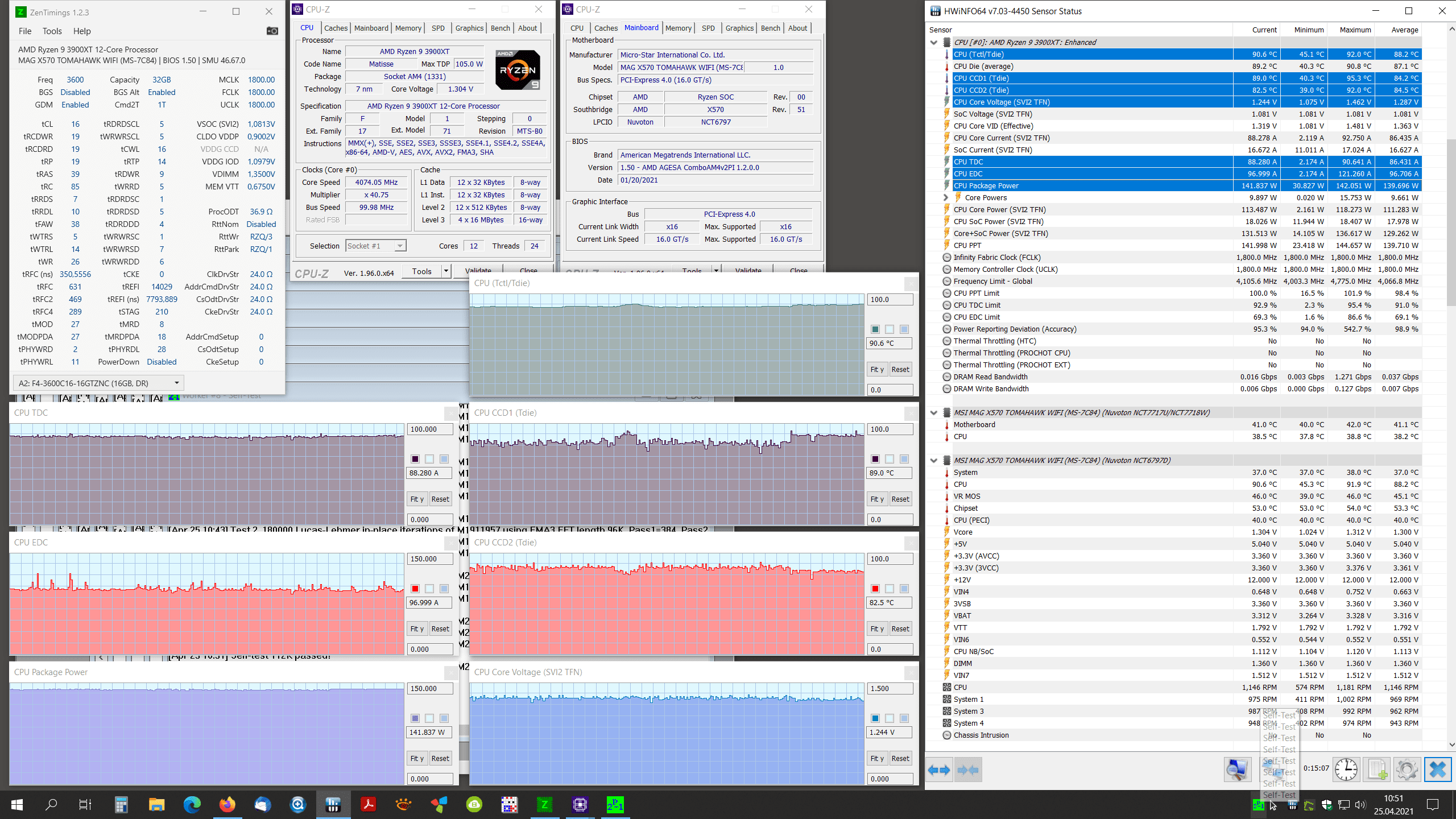Image resolution: width=1456 pixels, height=819 pixels.
Task: Click the 1.500 max value field in Core Voltage graph
Action: 890,688
